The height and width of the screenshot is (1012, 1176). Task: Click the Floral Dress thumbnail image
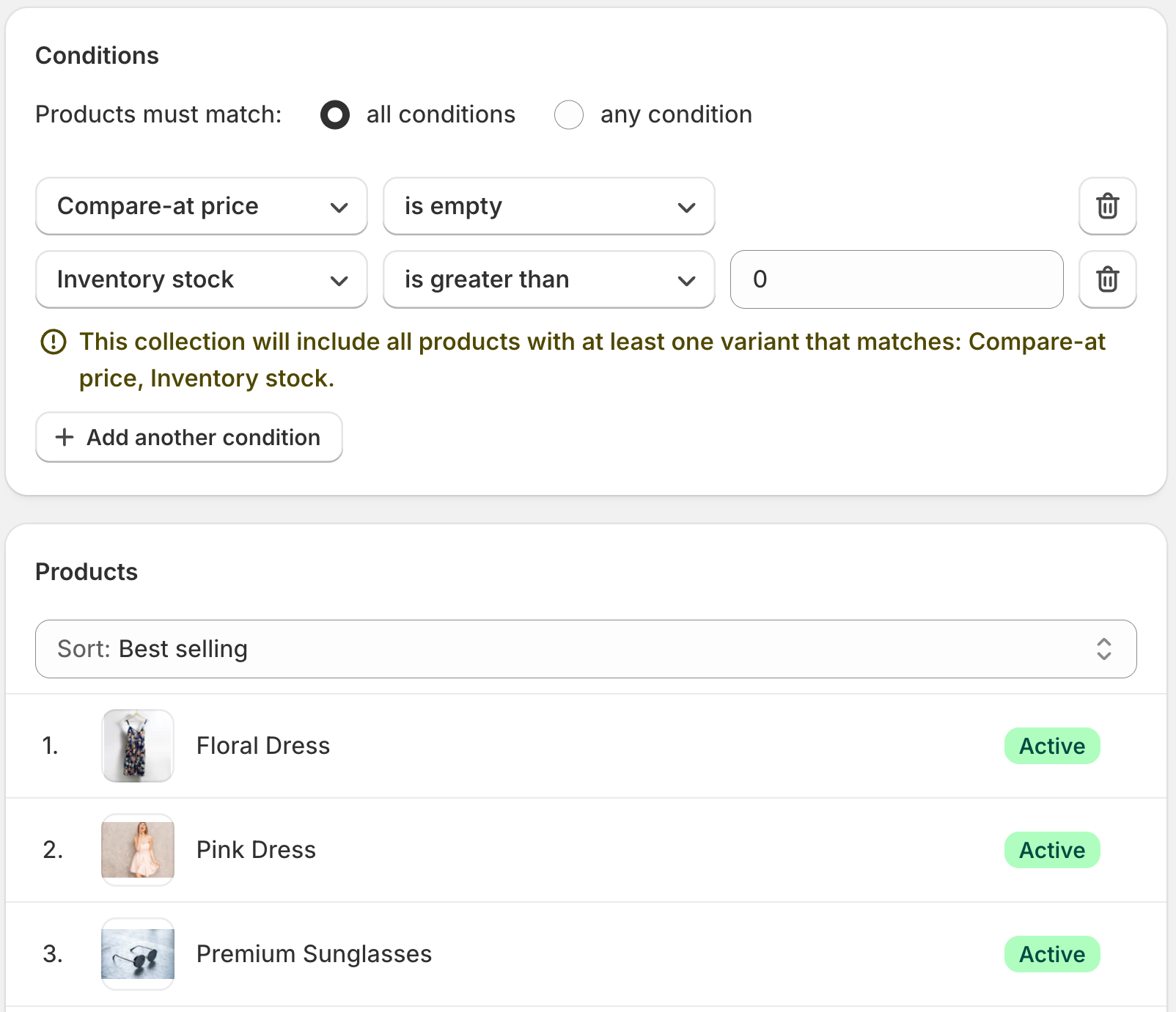click(x=138, y=746)
